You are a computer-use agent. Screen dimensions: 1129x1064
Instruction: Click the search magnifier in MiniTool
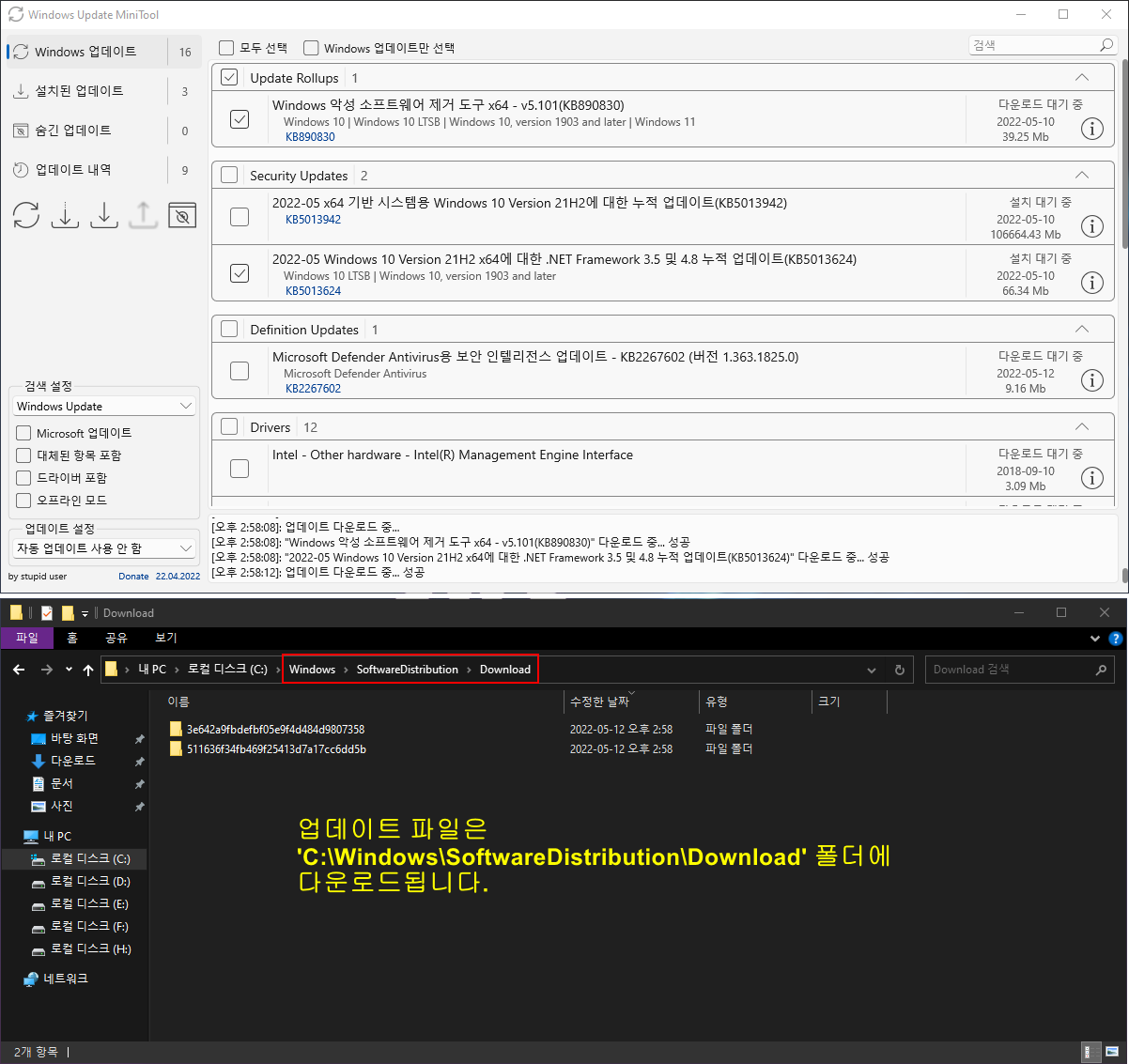pyautogui.click(x=1106, y=45)
